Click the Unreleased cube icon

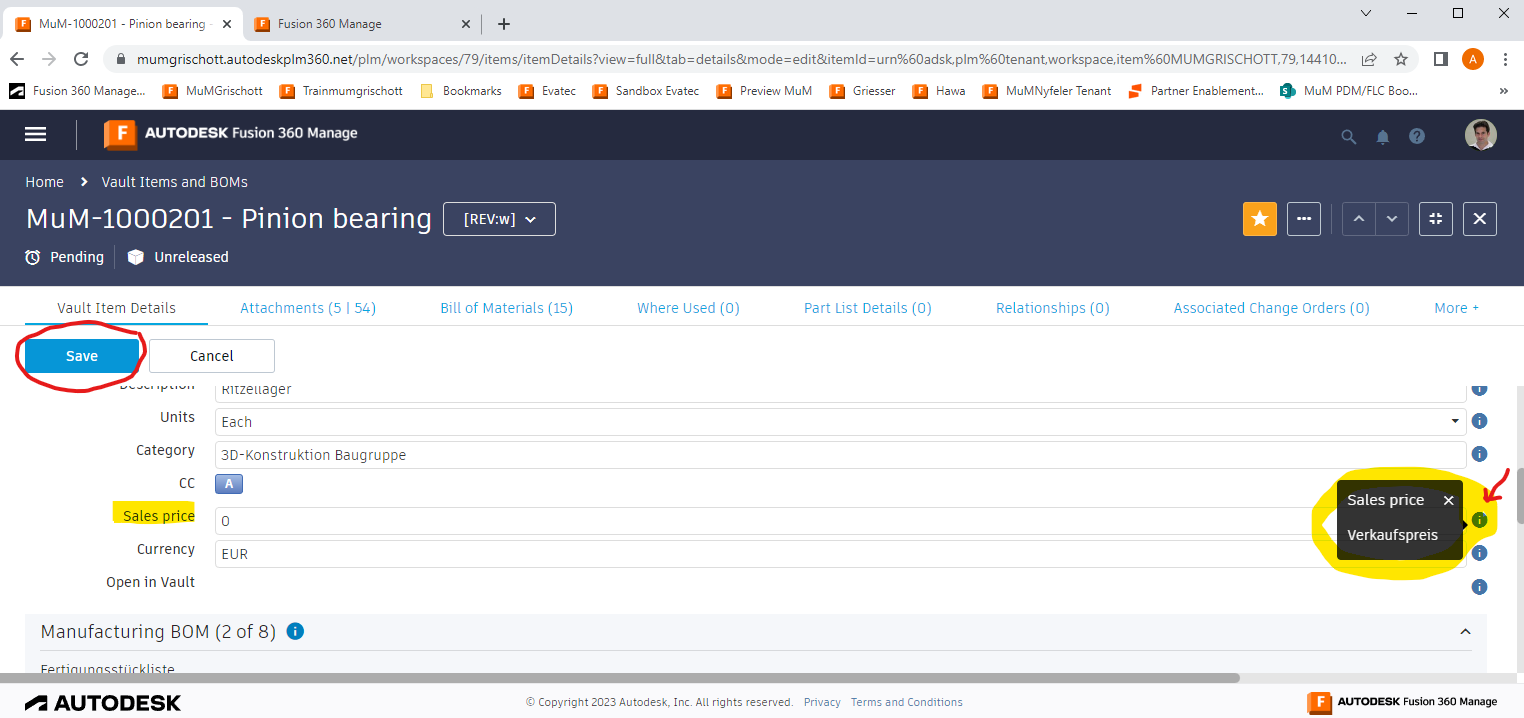pos(136,257)
